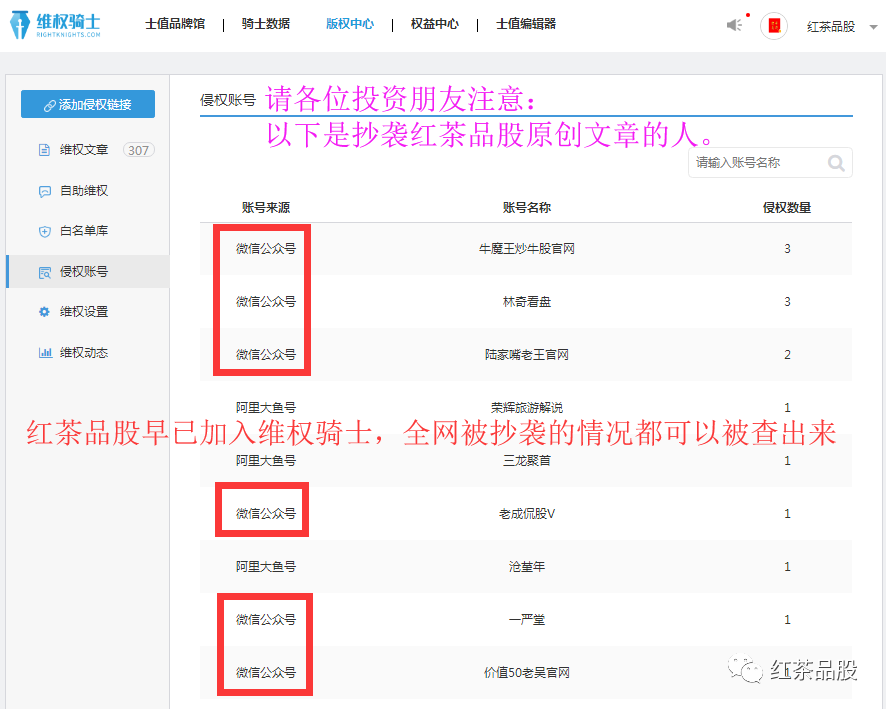Click the 307 count badge

tap(138, 150)
